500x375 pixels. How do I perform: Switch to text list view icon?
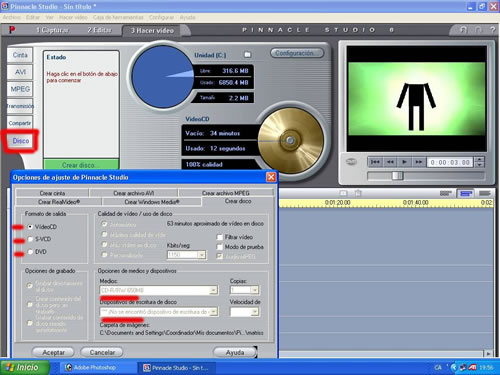tap(485, 193)
